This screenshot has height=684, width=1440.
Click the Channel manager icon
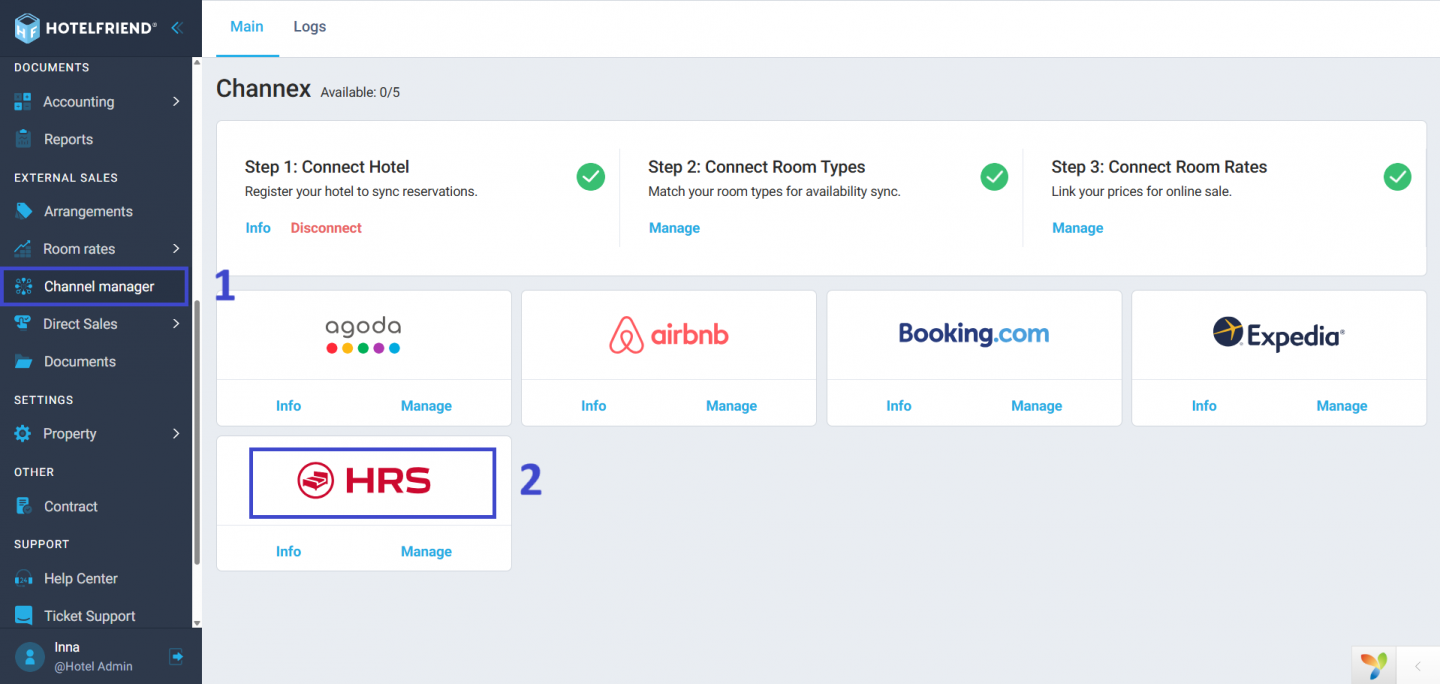click(23, 286)
